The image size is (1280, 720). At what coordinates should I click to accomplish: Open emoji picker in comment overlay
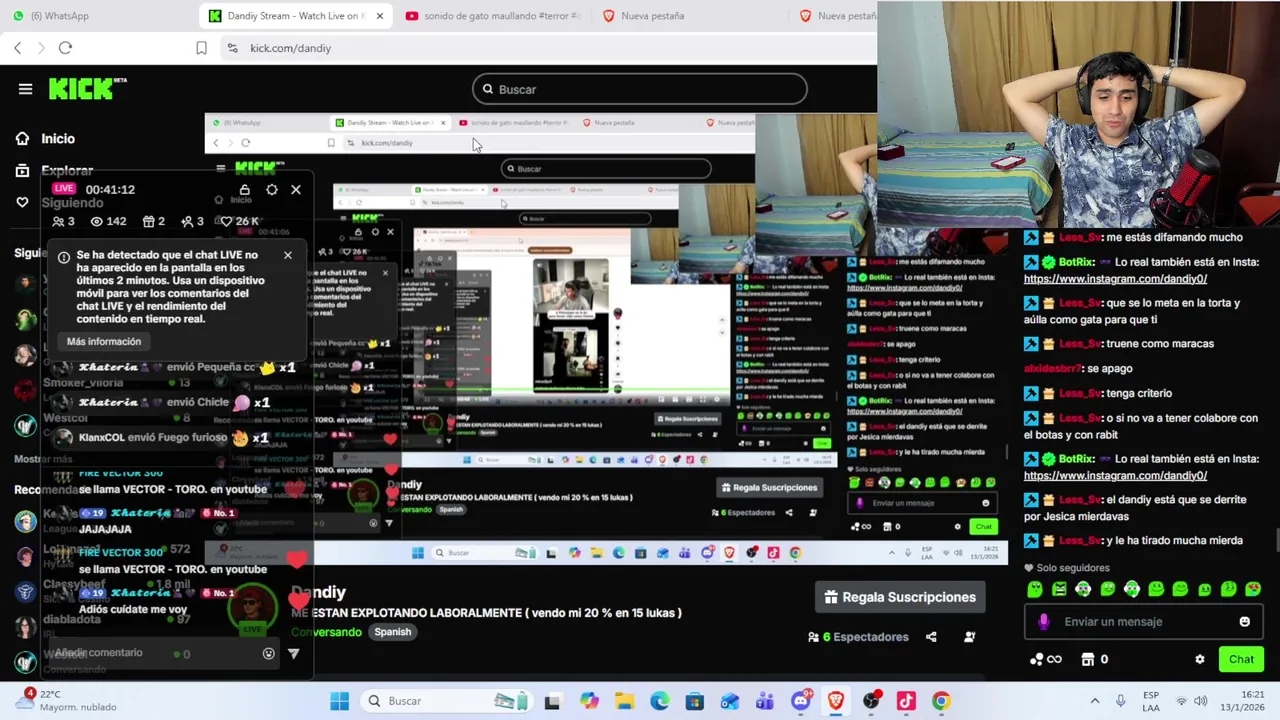[268, 653]
